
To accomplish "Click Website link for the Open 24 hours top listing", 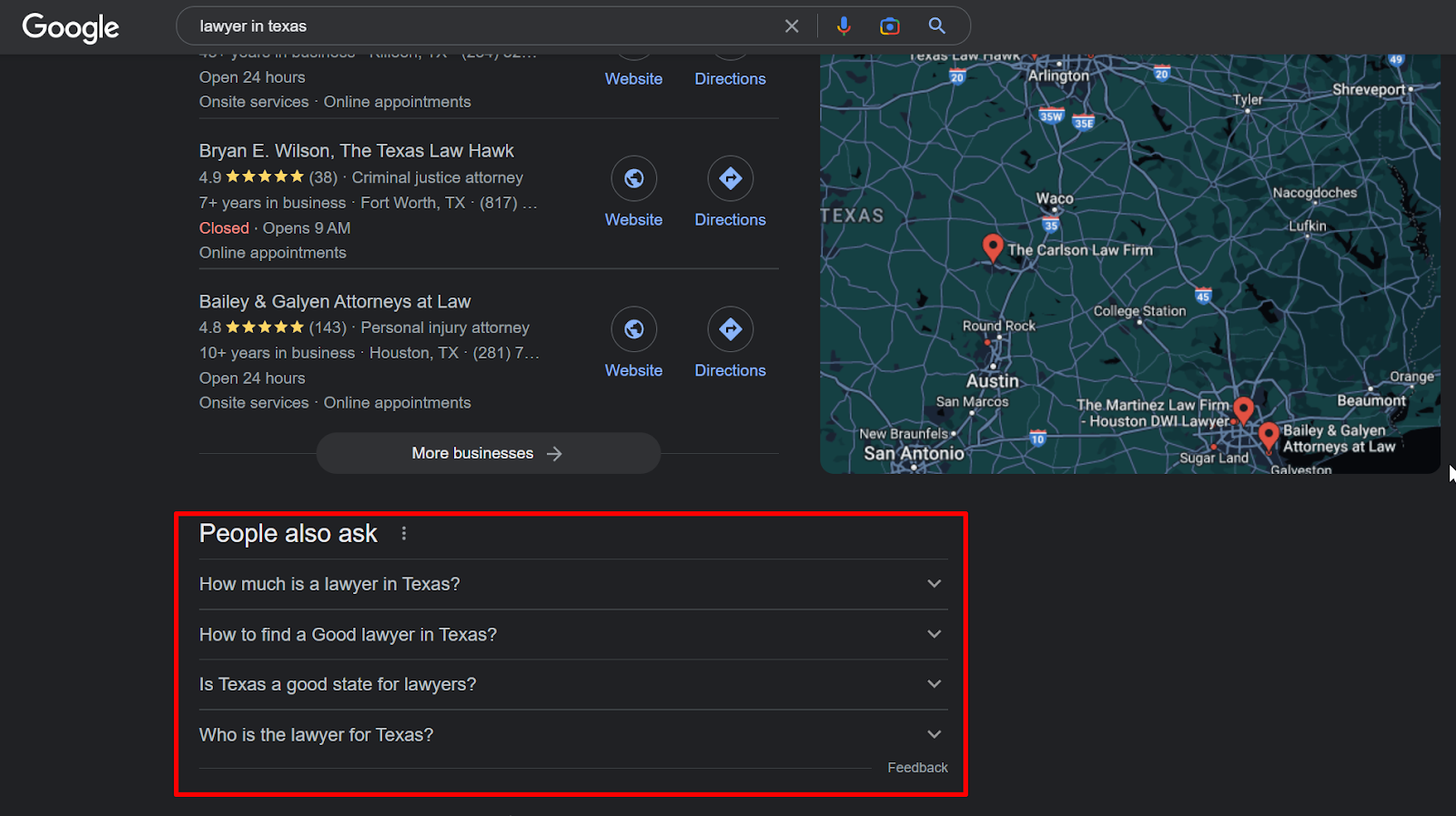I will pos(634,79).
